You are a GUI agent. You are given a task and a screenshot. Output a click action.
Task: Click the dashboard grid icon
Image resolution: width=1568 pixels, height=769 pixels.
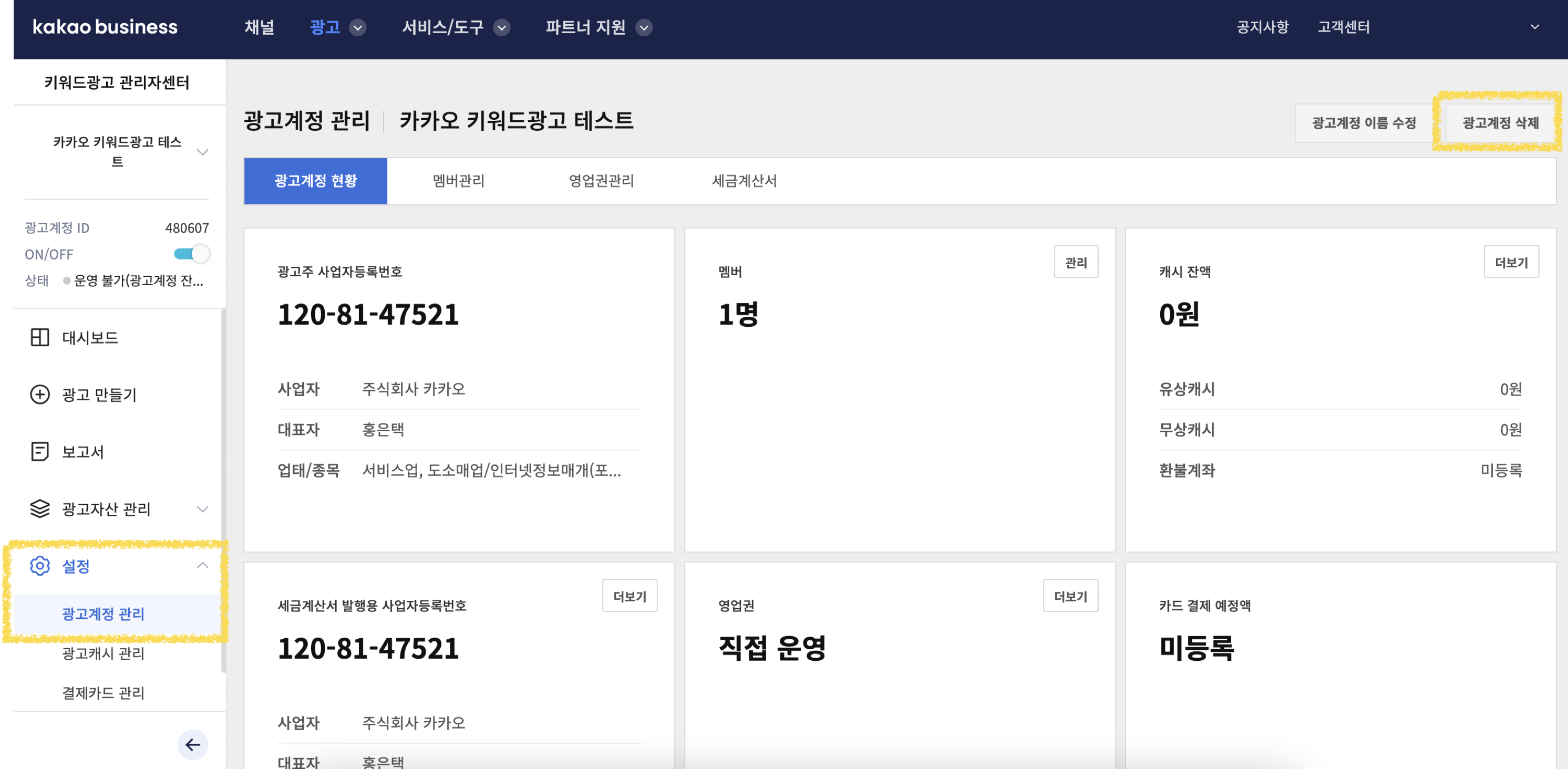39,337
